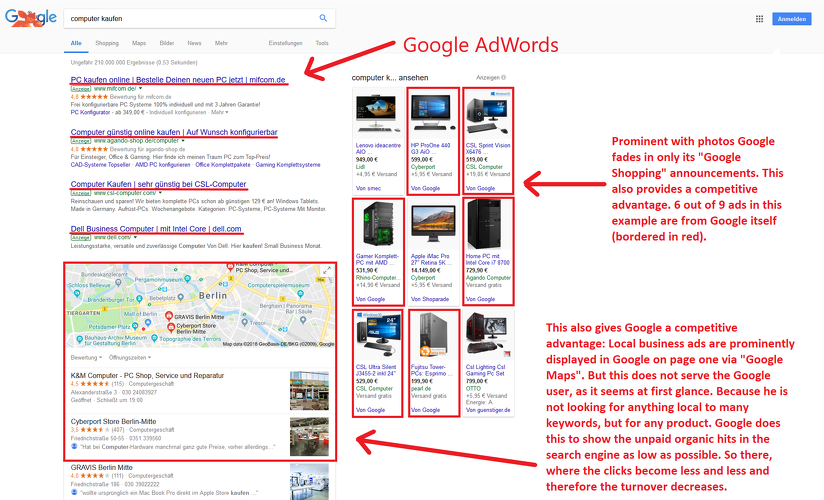
Task: Open Tools options
Action: (322, 43)
